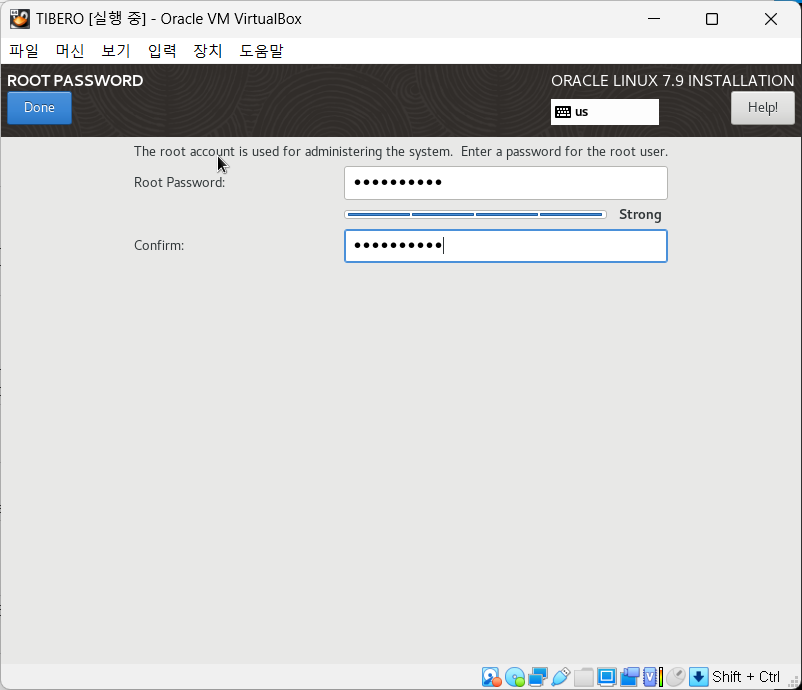Viewport: 802px width, 690px height.
Task: Maximize the VirtualBox window
Action: coord(711,19)
